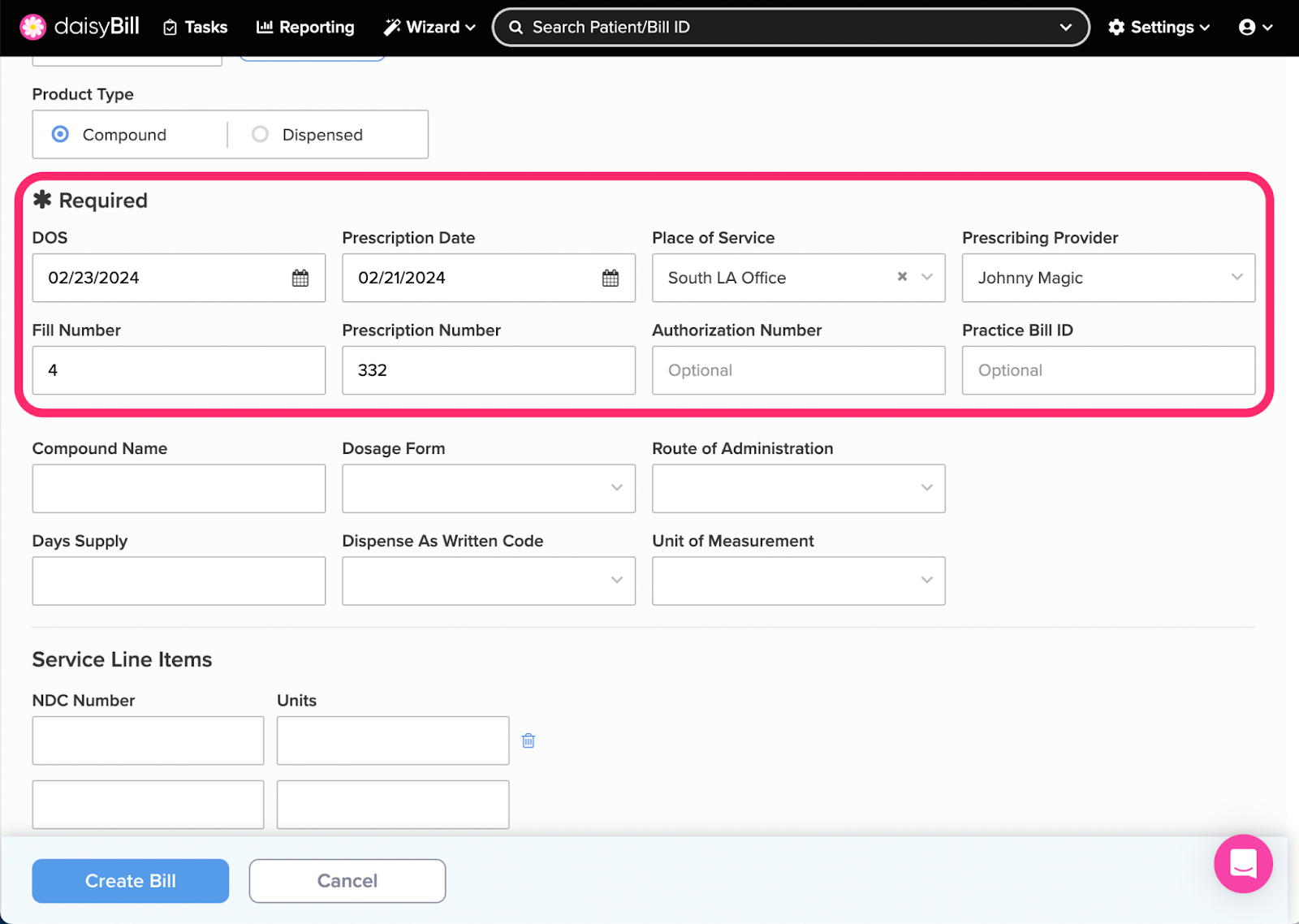Click the Settings gear icon
The image size is (1299, 924).
click(x=1116, y=27)
